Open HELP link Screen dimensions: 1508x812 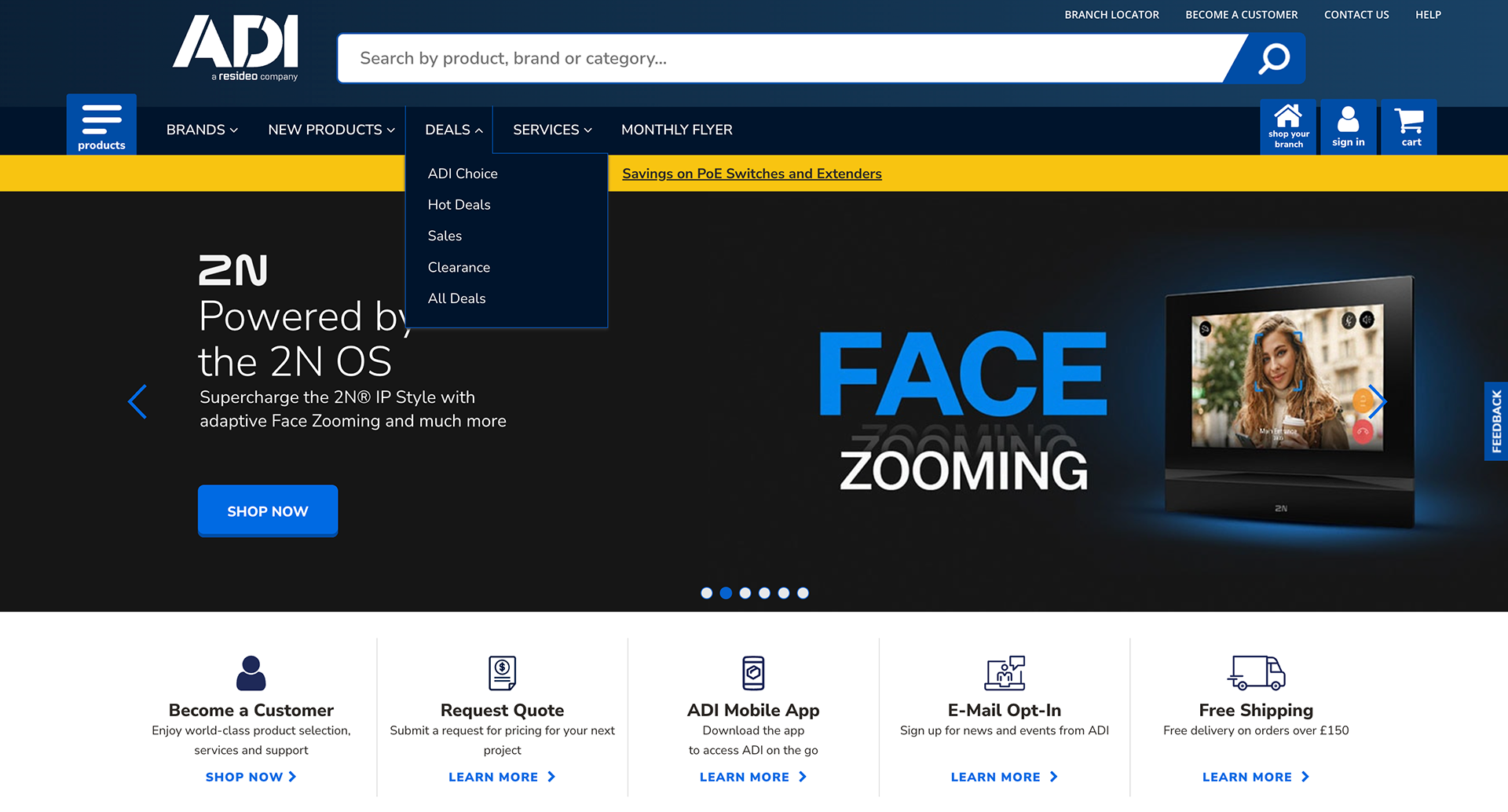pos(1428,15)
